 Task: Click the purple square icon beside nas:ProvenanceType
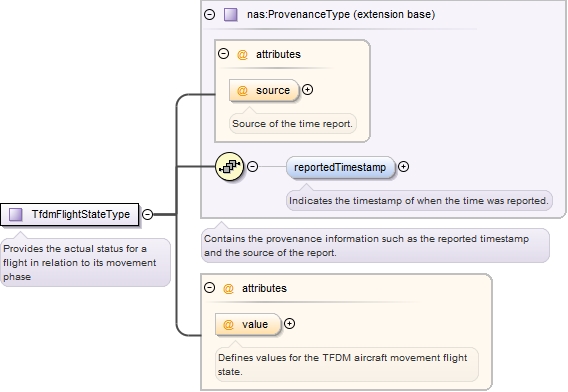tap(231, 14)
